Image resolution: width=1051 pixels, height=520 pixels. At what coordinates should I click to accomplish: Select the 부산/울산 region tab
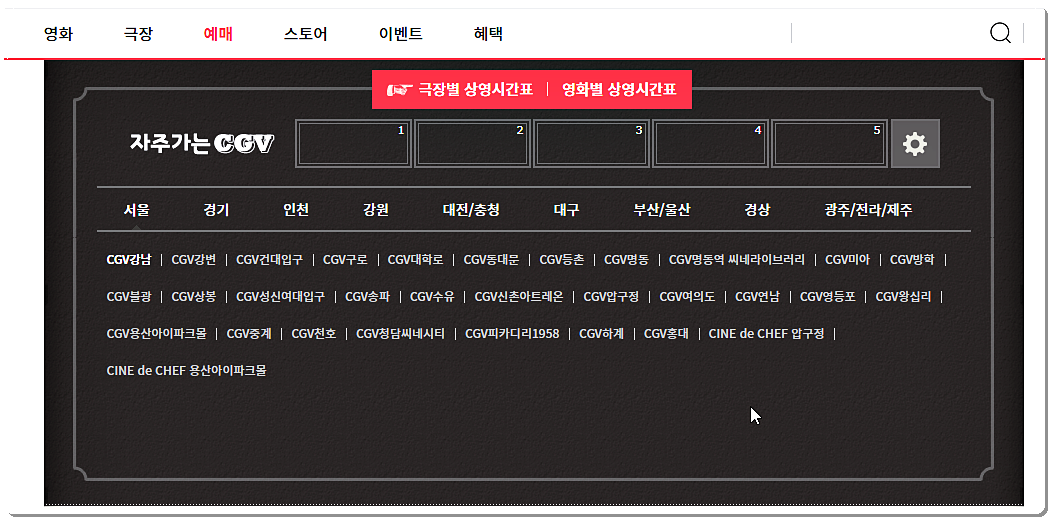point(662,210)
